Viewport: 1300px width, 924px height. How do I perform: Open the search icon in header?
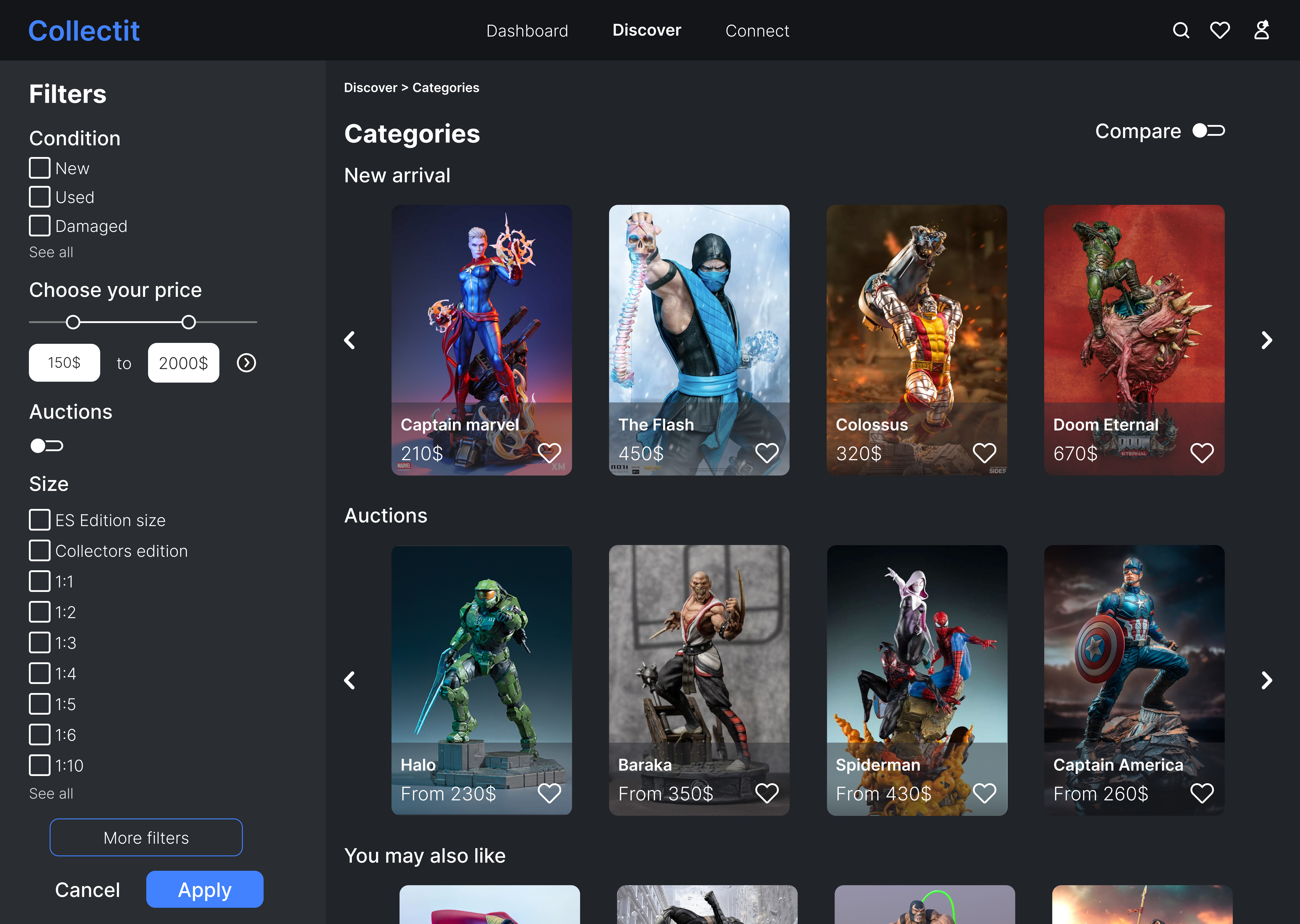click(1181, 30)
